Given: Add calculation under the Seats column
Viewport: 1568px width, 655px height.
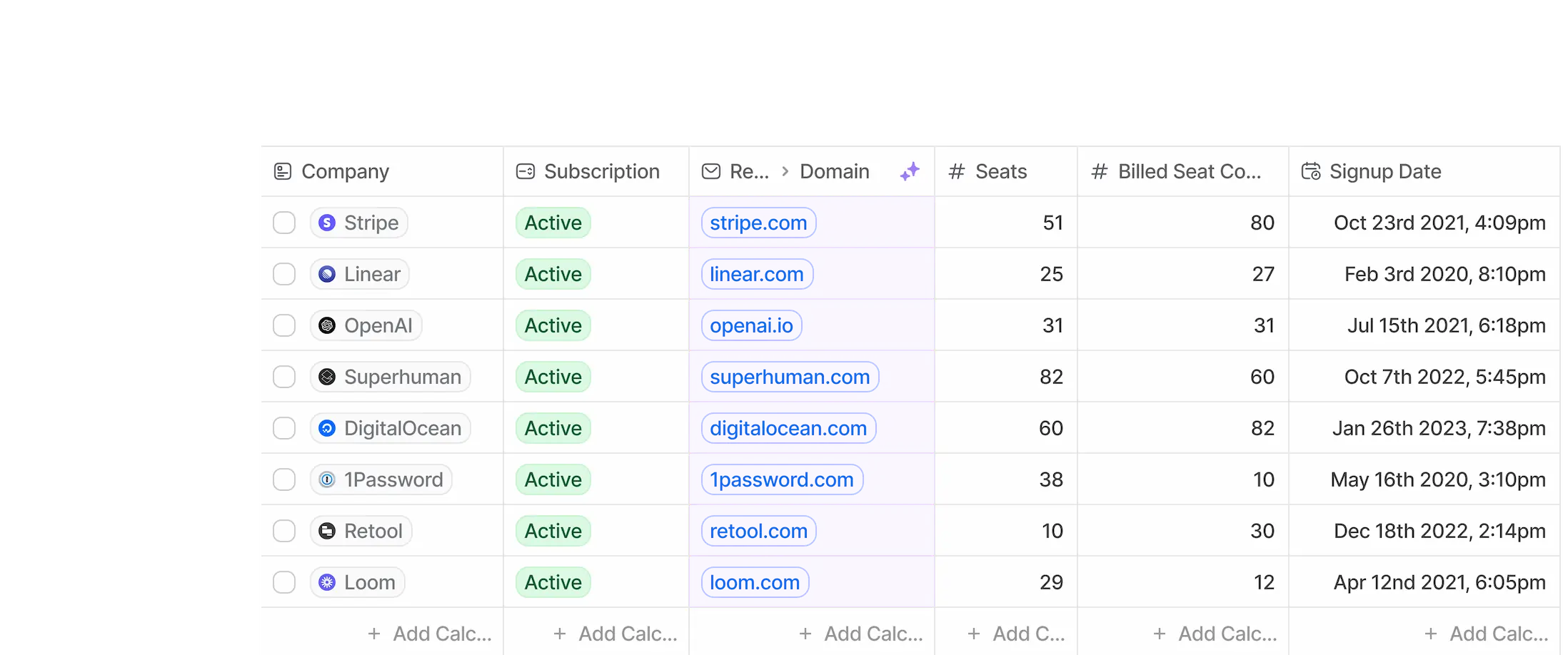Looking at the screenshot, I should click(x=1015, y=634).
